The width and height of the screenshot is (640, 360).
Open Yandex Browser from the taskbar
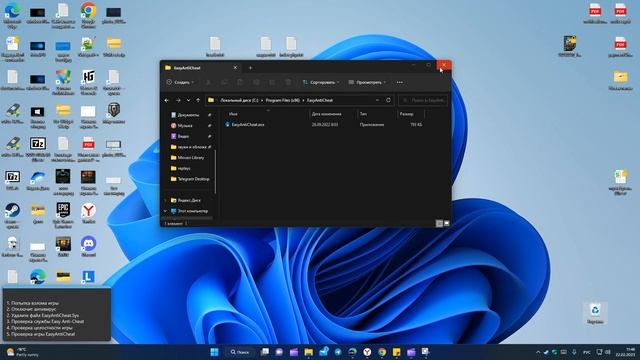pyautogui.click(x=367, y=352)
